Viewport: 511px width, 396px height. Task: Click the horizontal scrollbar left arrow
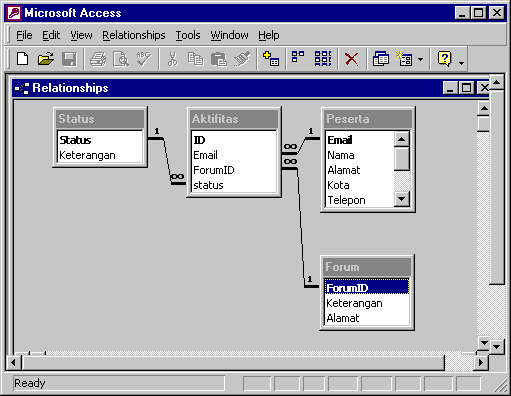[13, 362]
